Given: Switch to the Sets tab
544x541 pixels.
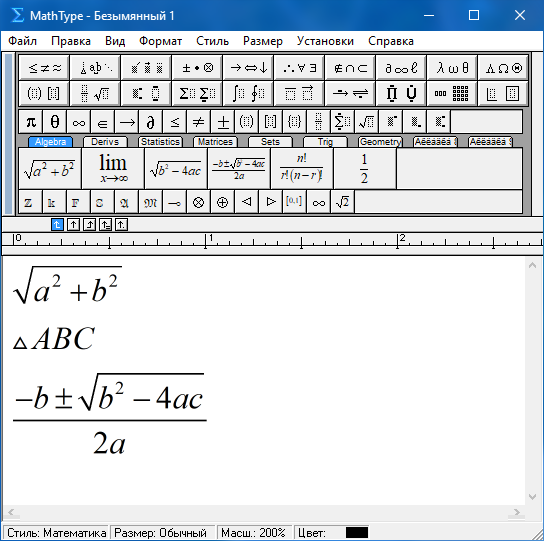Looking at the screenshot, I should click(x=270, y=142).
